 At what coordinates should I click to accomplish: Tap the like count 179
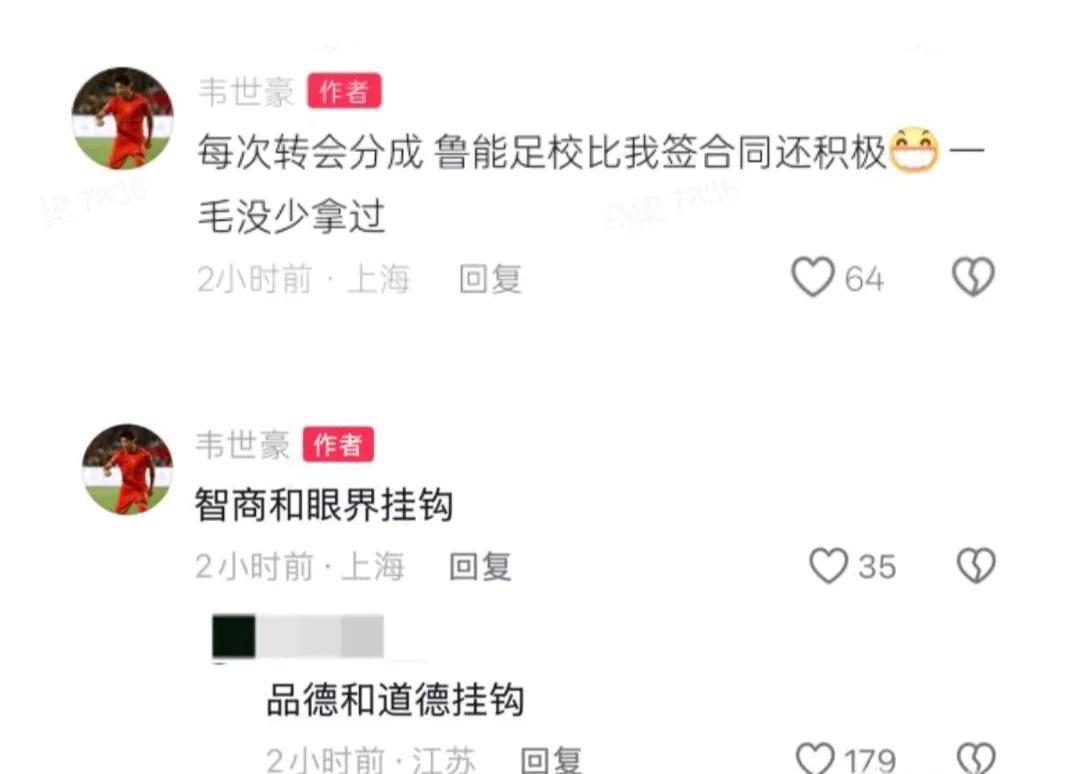pos(870,760)
